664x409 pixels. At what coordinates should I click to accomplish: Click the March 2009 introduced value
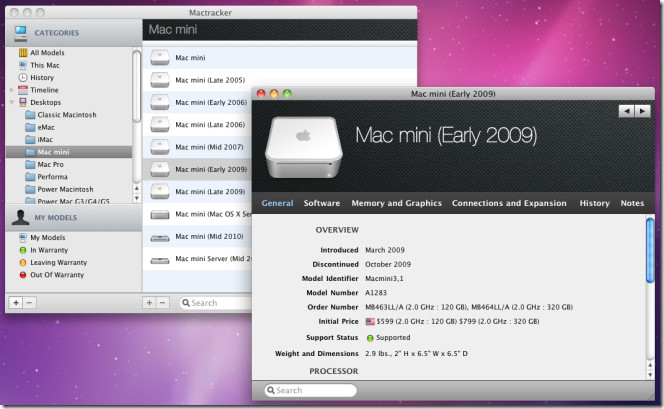385,250
